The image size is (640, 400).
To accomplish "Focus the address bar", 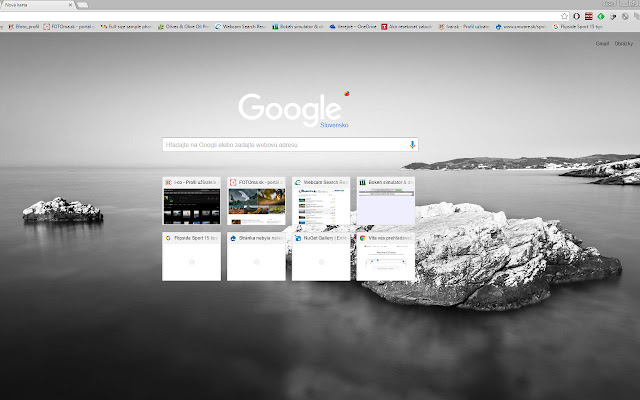I will click(280, 16).
